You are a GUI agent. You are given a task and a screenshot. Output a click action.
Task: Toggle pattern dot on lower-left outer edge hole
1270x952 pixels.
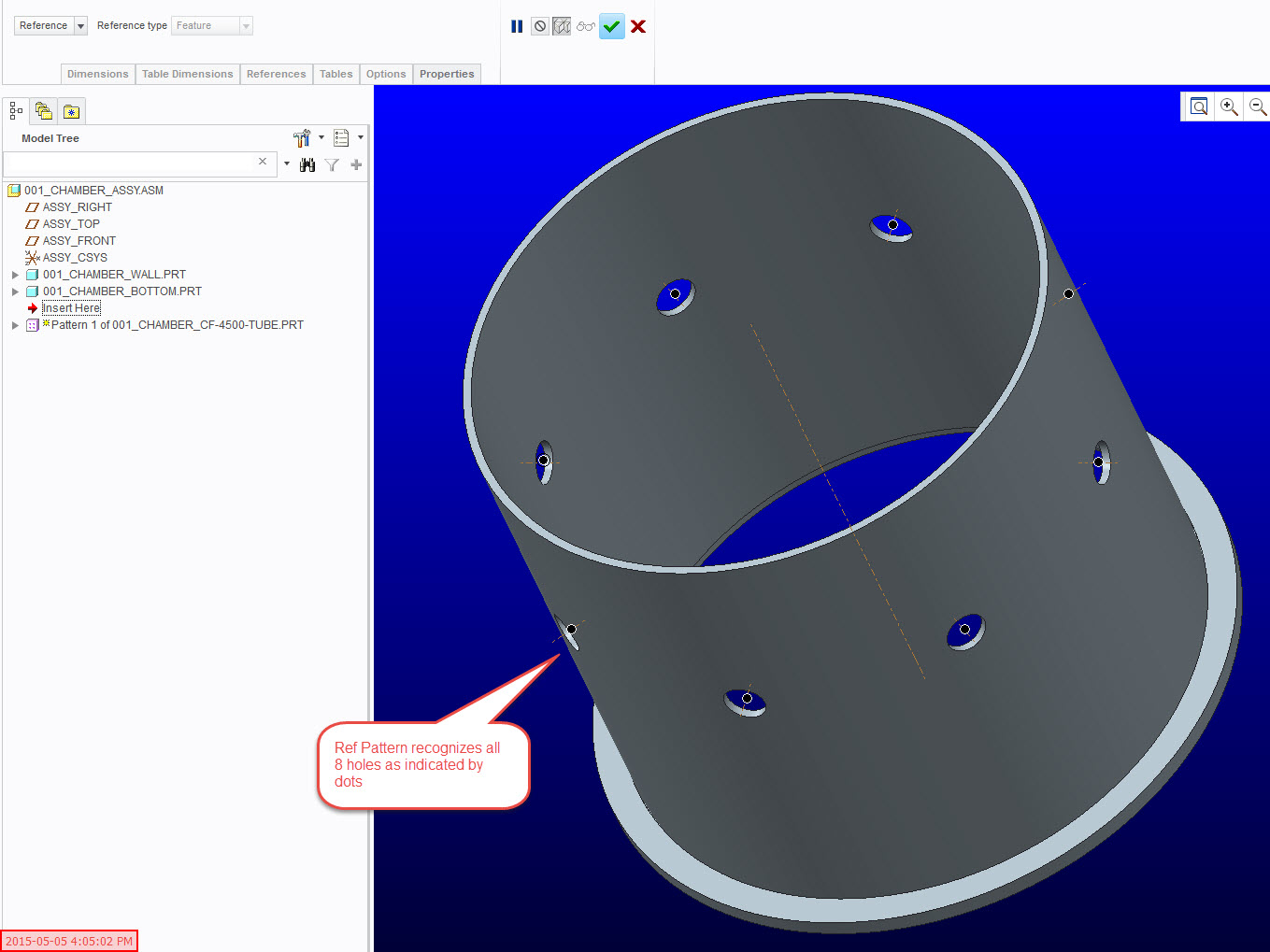571,629
